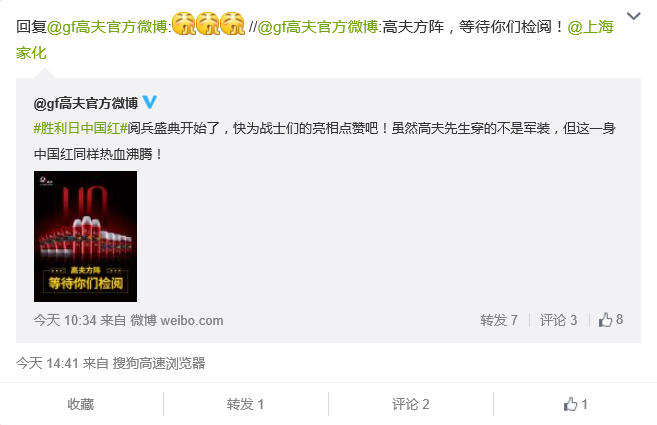The width and height of the screenshot is (657, 425).
Task: Open the #胜利日中国红# hashtag topic
Action: click(80, 128)
